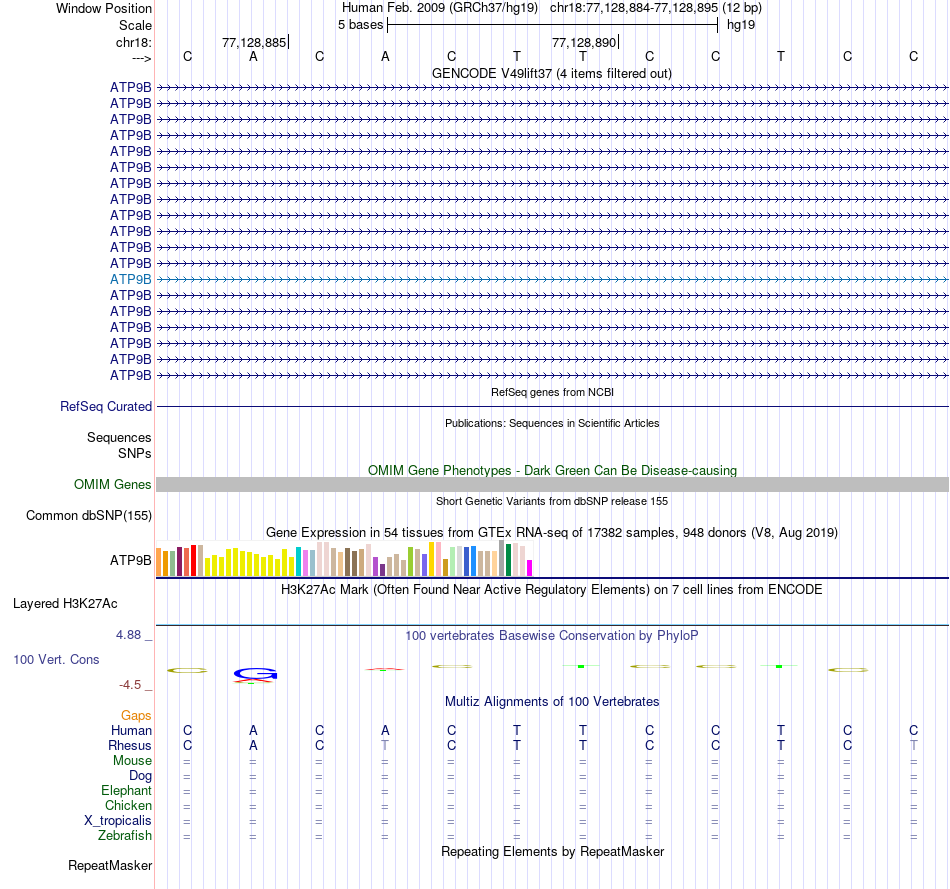
Task: Click the 100 Vert. Cons label
Action: coord(56,659)
